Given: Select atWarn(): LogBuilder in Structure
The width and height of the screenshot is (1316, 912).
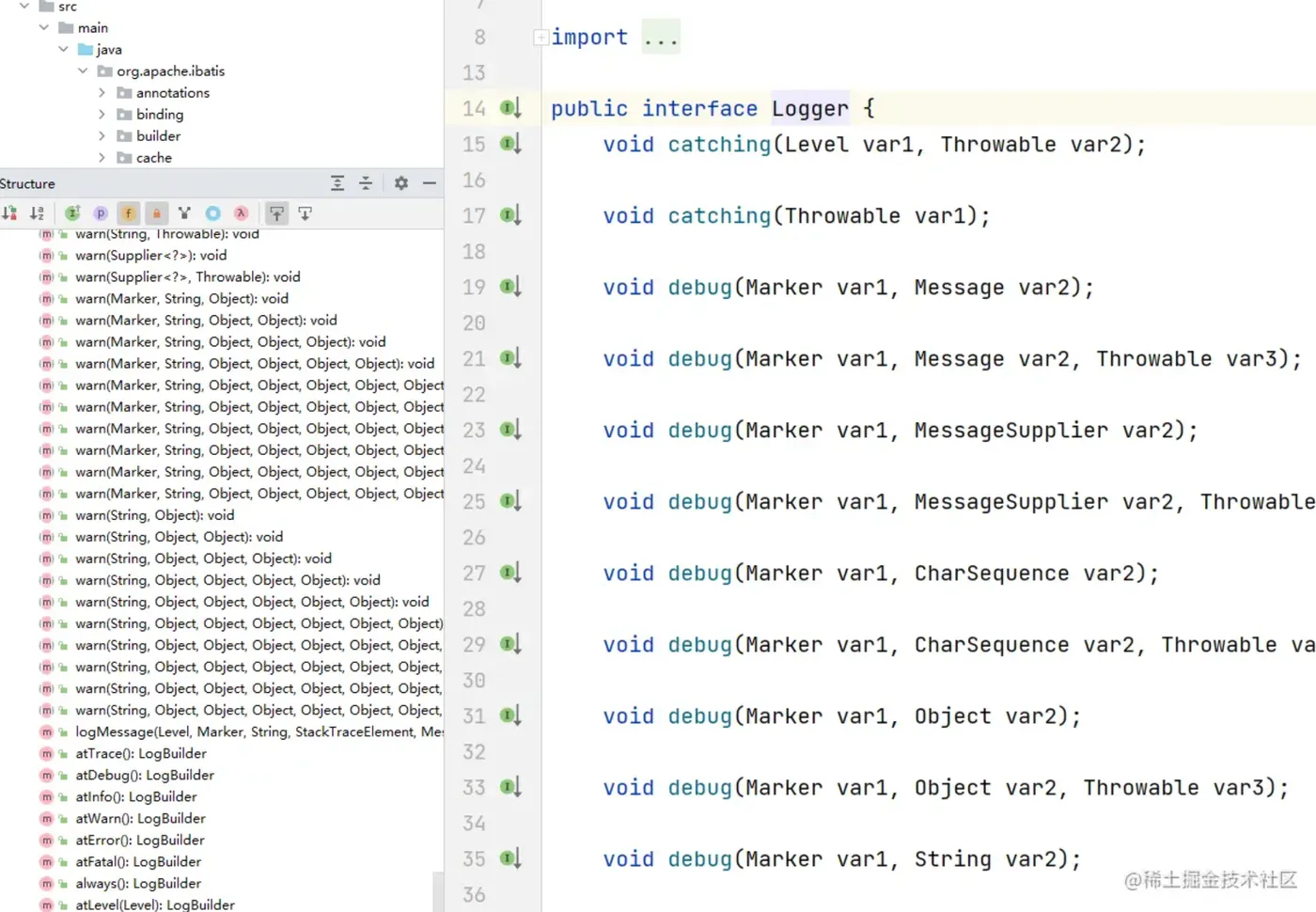Looking at the screenshot, I should (140, 818).
